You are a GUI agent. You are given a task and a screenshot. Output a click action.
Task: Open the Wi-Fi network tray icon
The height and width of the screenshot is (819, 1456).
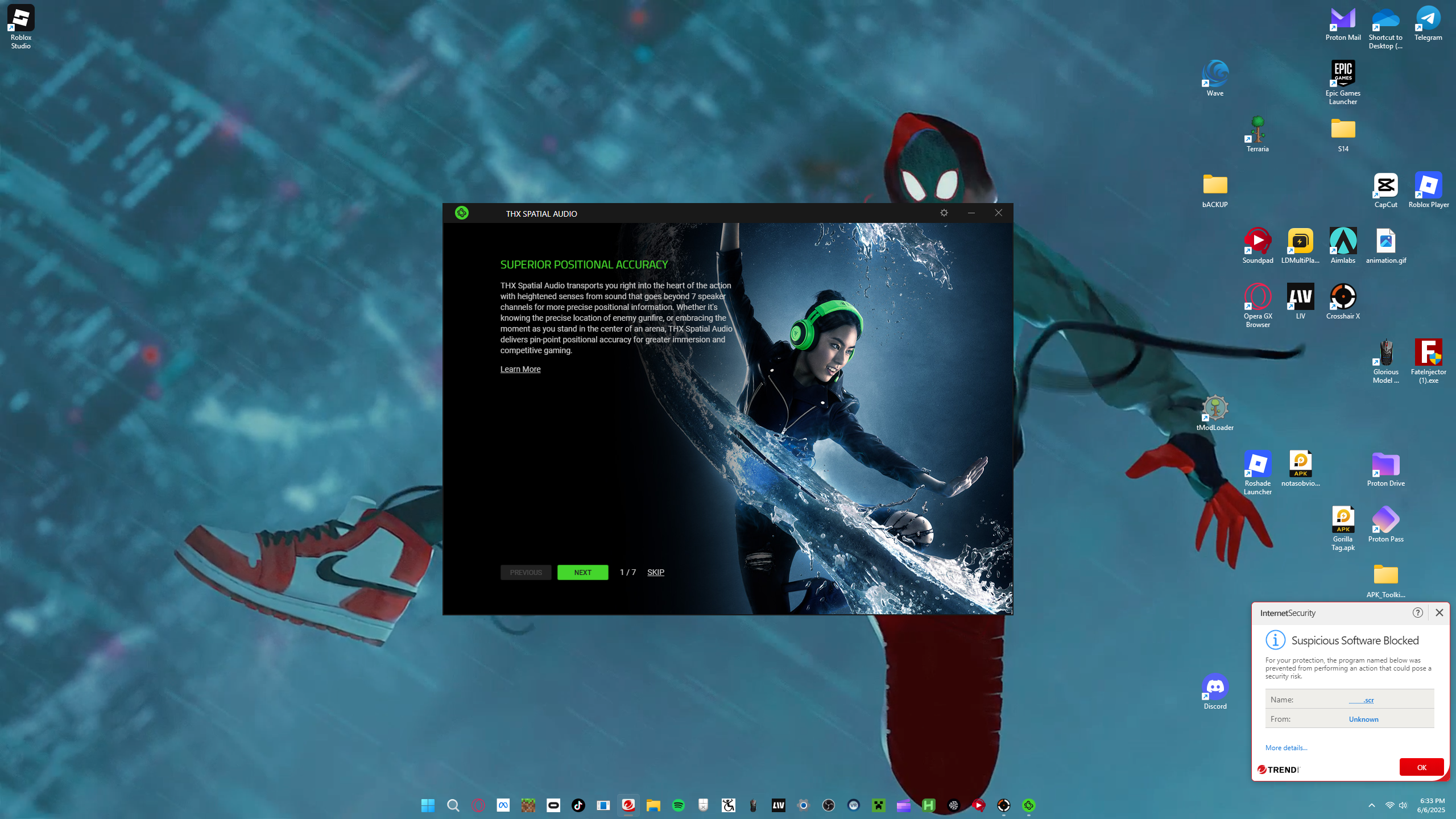tap(1389, 805)
